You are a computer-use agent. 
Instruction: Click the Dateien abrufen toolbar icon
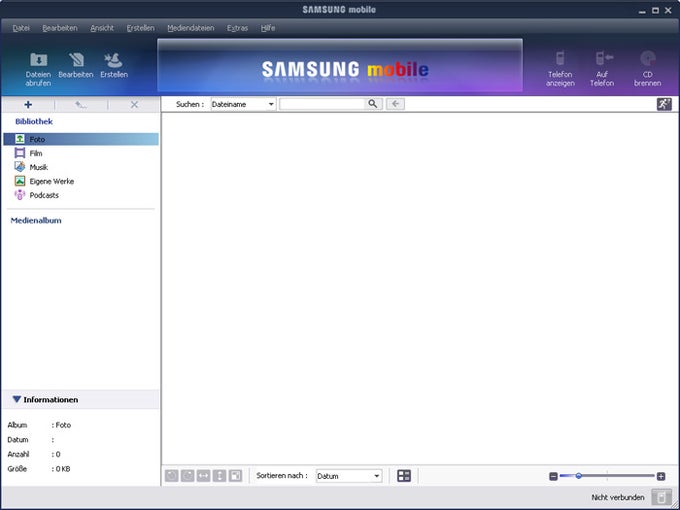[x=38, y=69]
